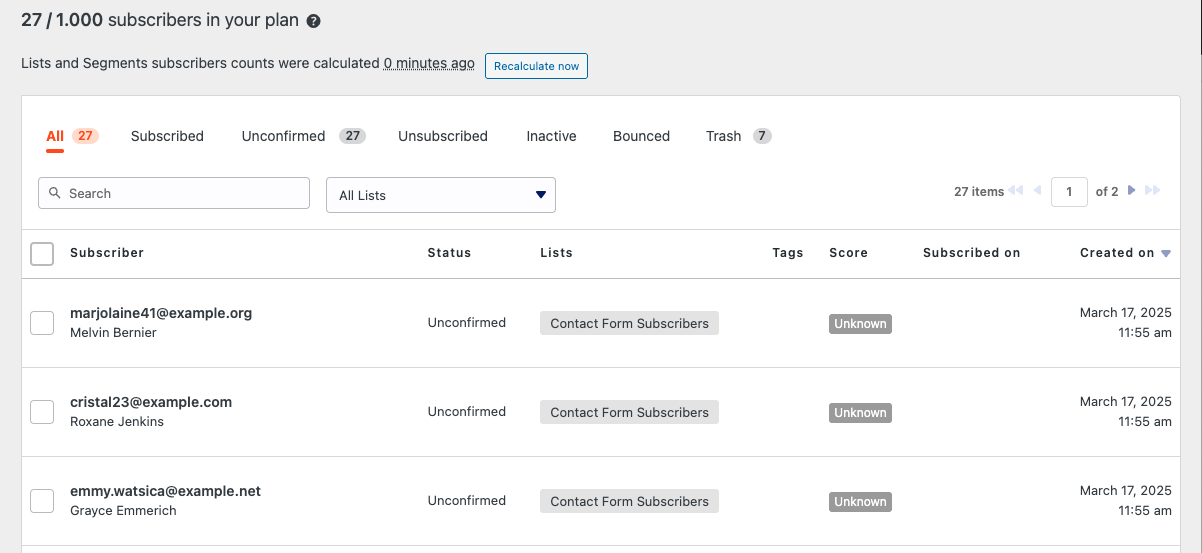The height and width of the screenshot is (553, 1202).
Task: Select checkbox for marjolaine41@example.org
Action: pyautogui.click(x=42, y=323)
